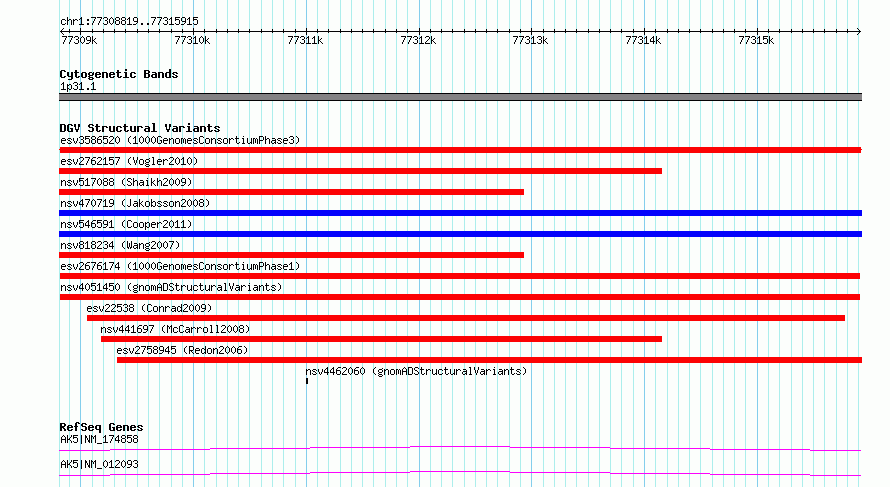
Task: Select nsv441697 (McCarroll2008) label
Action: 175,329
